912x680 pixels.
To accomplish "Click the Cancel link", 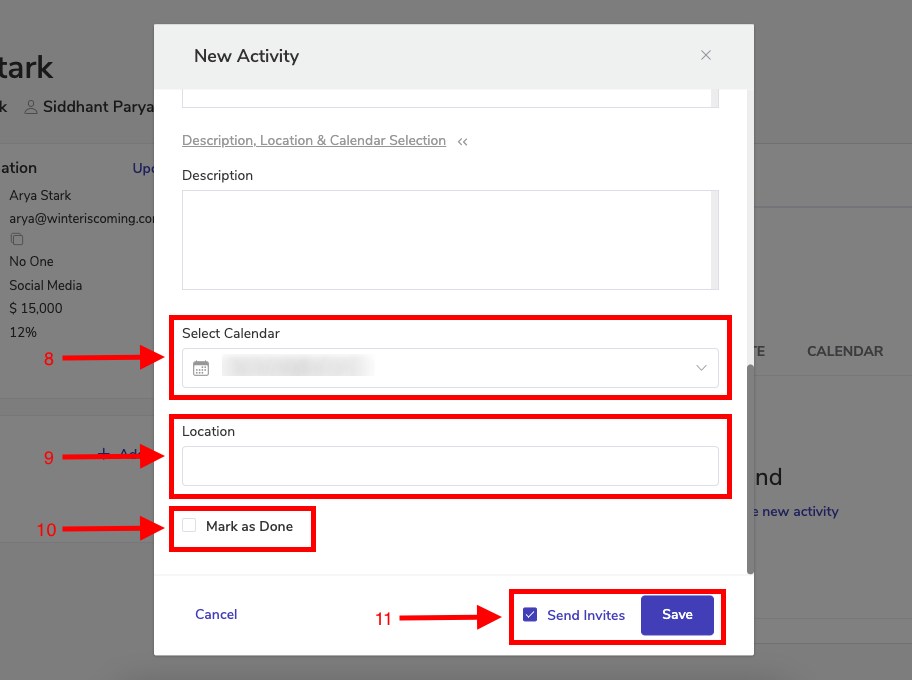I will [216, 615].
